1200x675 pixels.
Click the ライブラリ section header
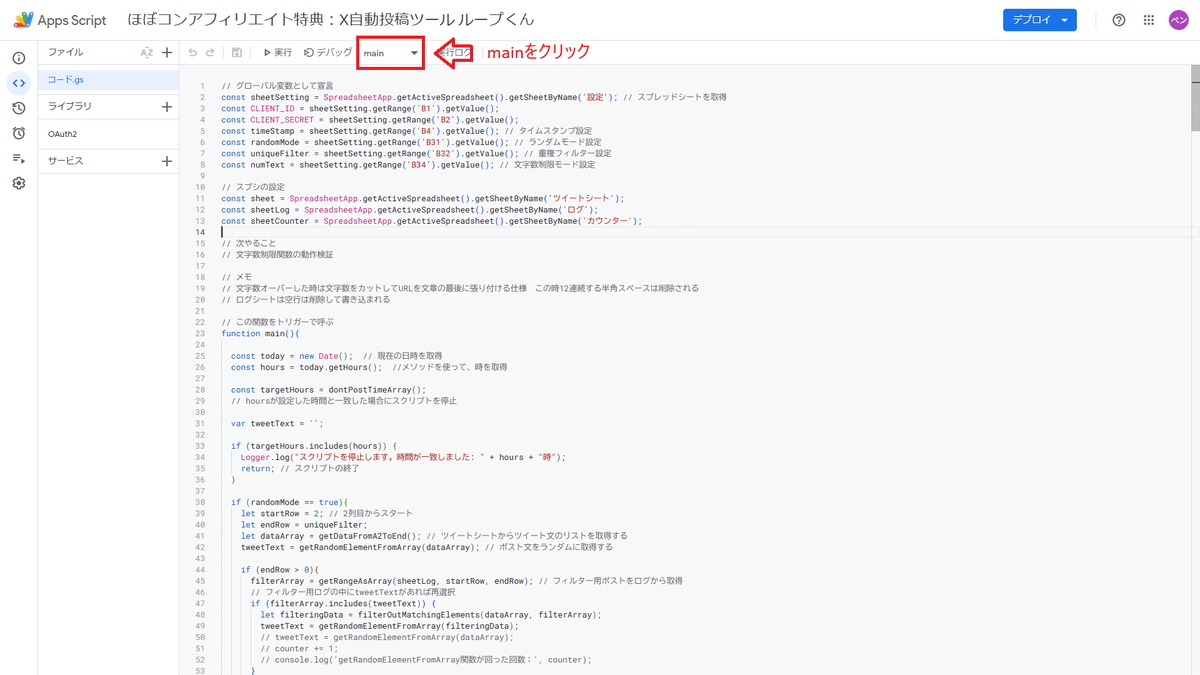coord(70,106)
